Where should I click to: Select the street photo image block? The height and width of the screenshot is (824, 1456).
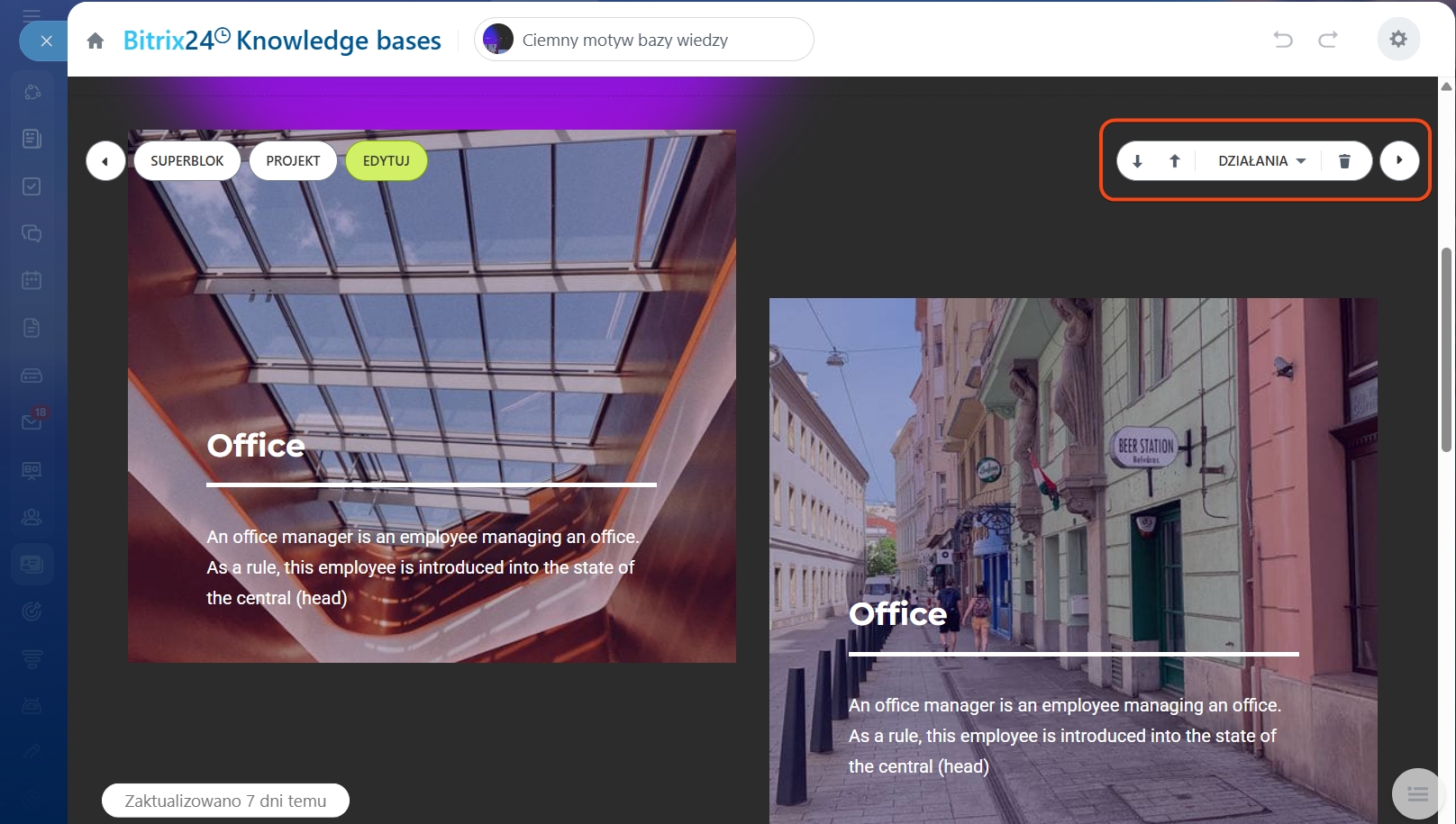pyautogui.click(x=1073, y=560)
